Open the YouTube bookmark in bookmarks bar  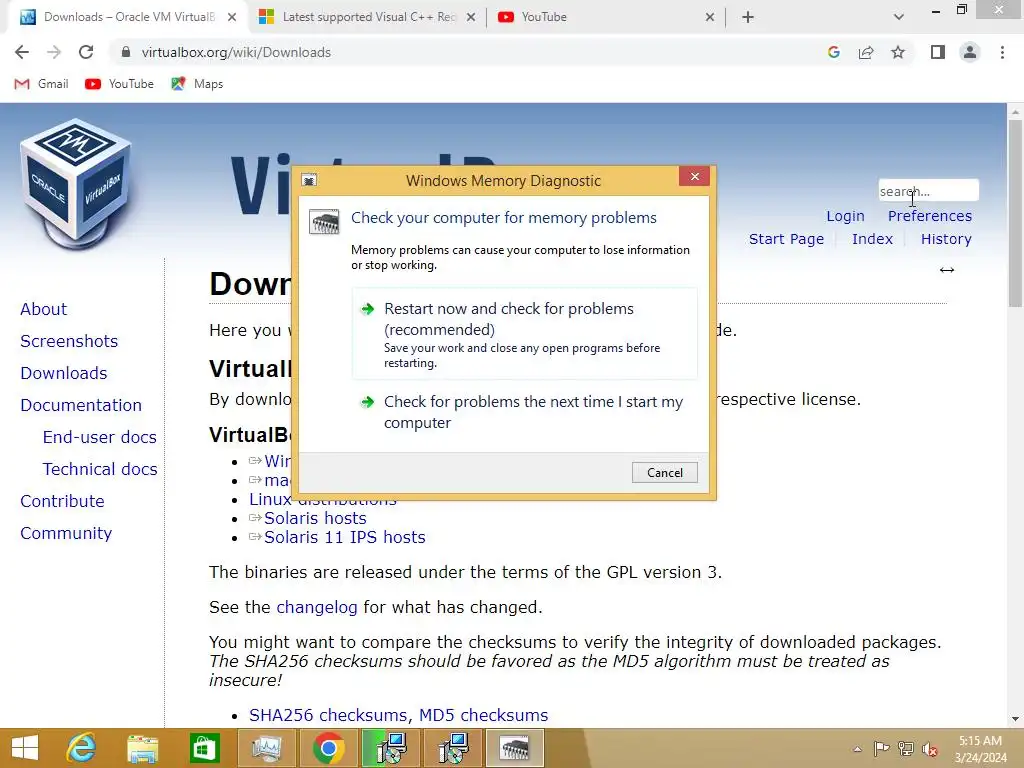(x=120, y=84)
